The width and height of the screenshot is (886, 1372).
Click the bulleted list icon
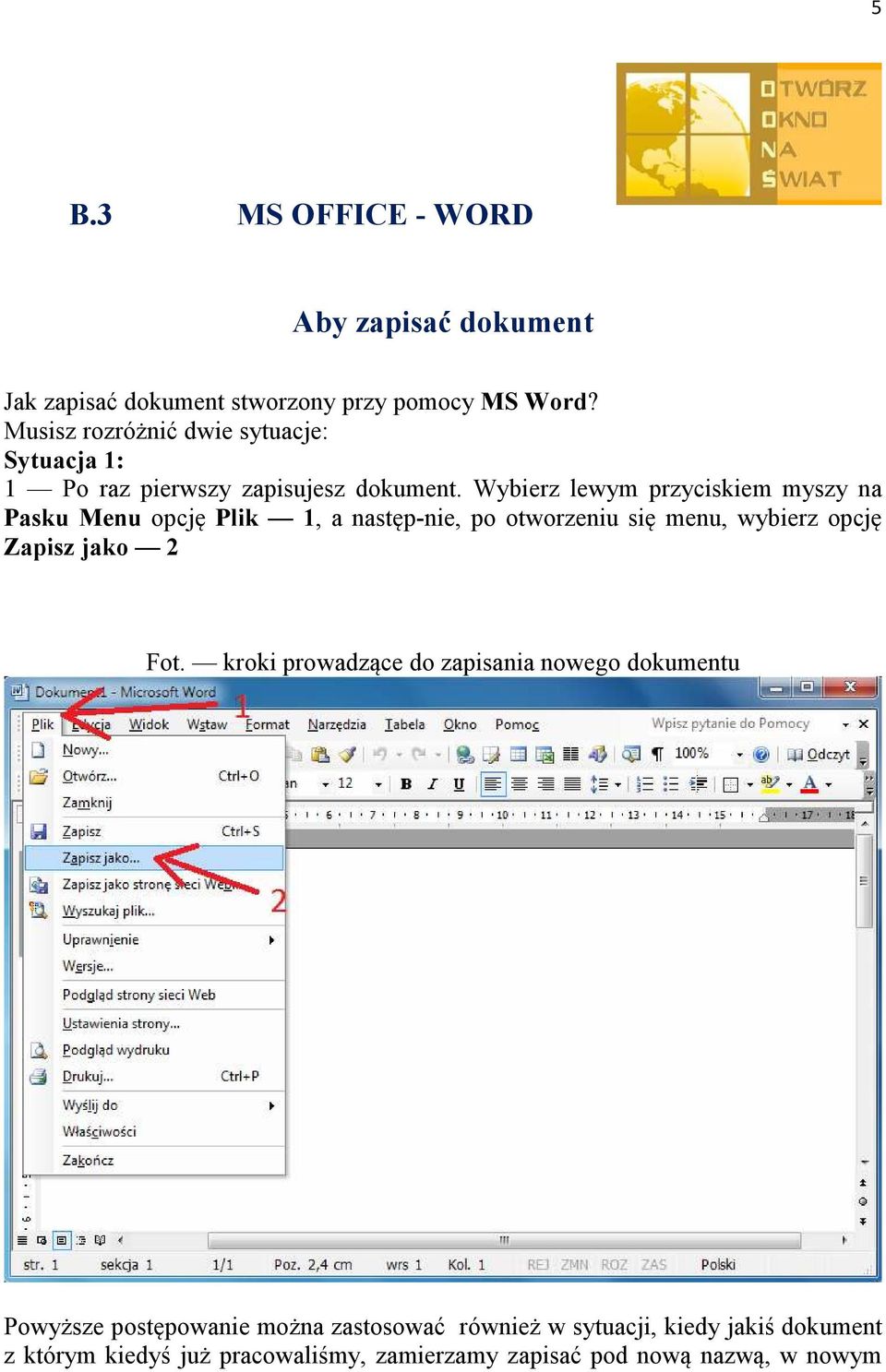671,784
